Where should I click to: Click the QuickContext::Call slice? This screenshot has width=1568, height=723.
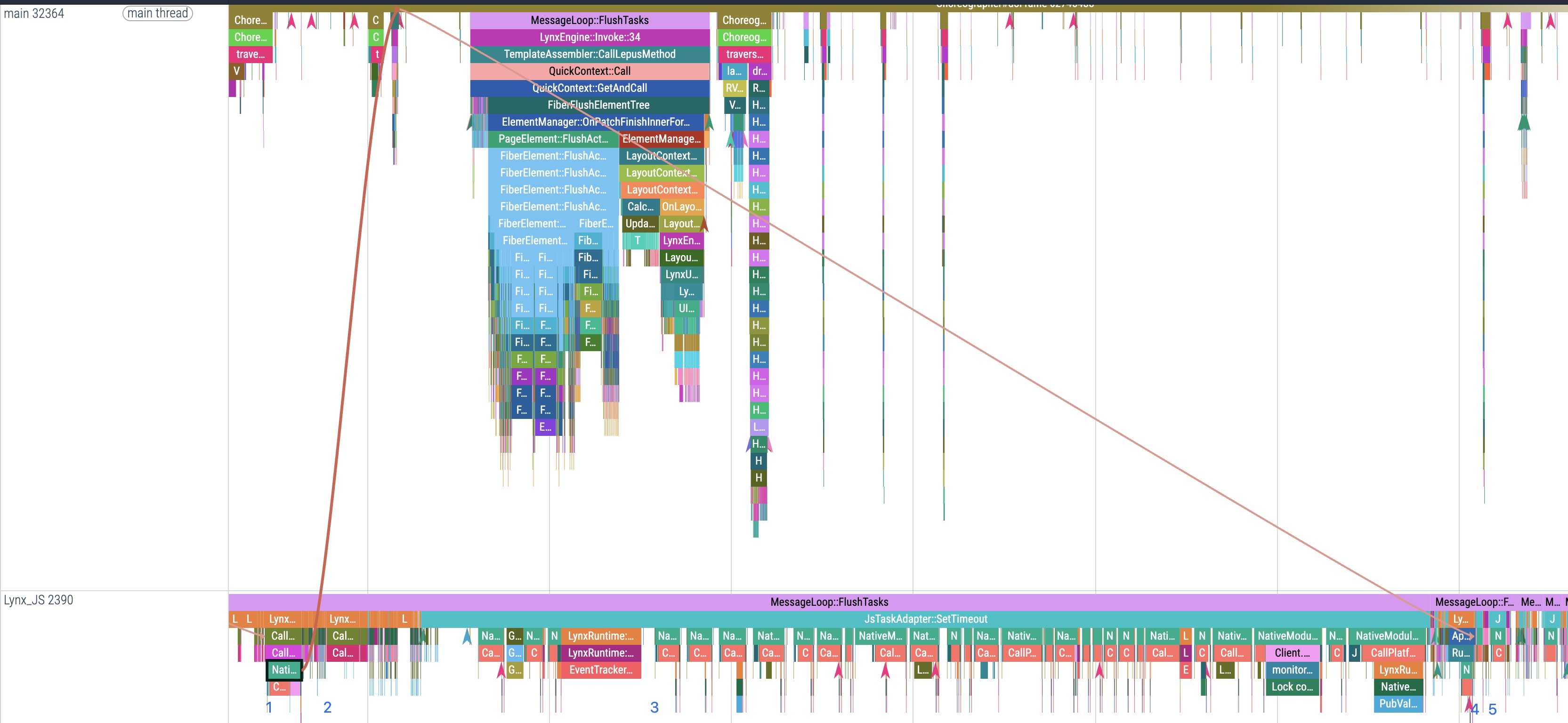[589, 71]
